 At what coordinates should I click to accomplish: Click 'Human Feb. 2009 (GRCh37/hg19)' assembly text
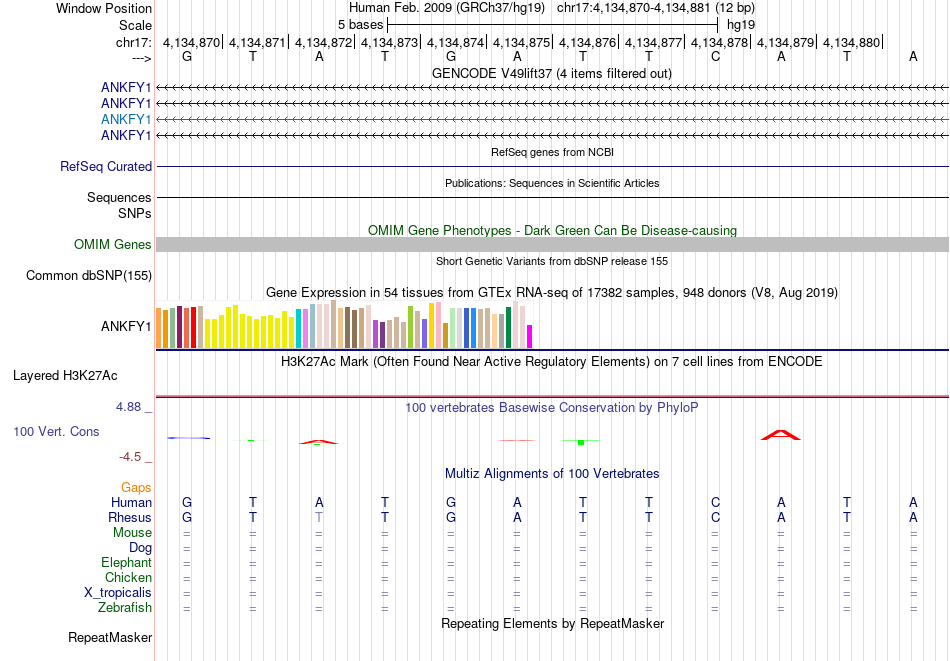[x=447, y=8]
